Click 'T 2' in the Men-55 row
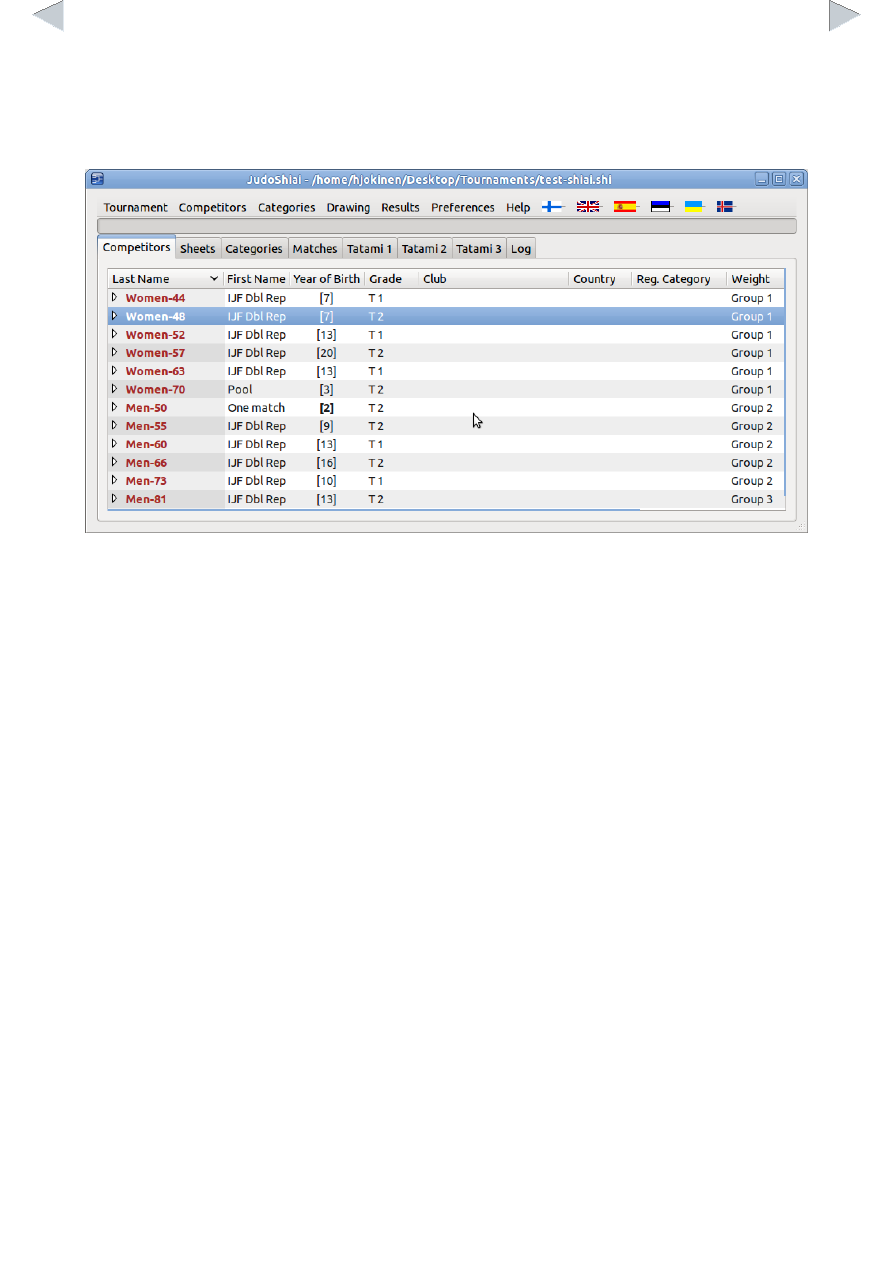 (377, 426)
